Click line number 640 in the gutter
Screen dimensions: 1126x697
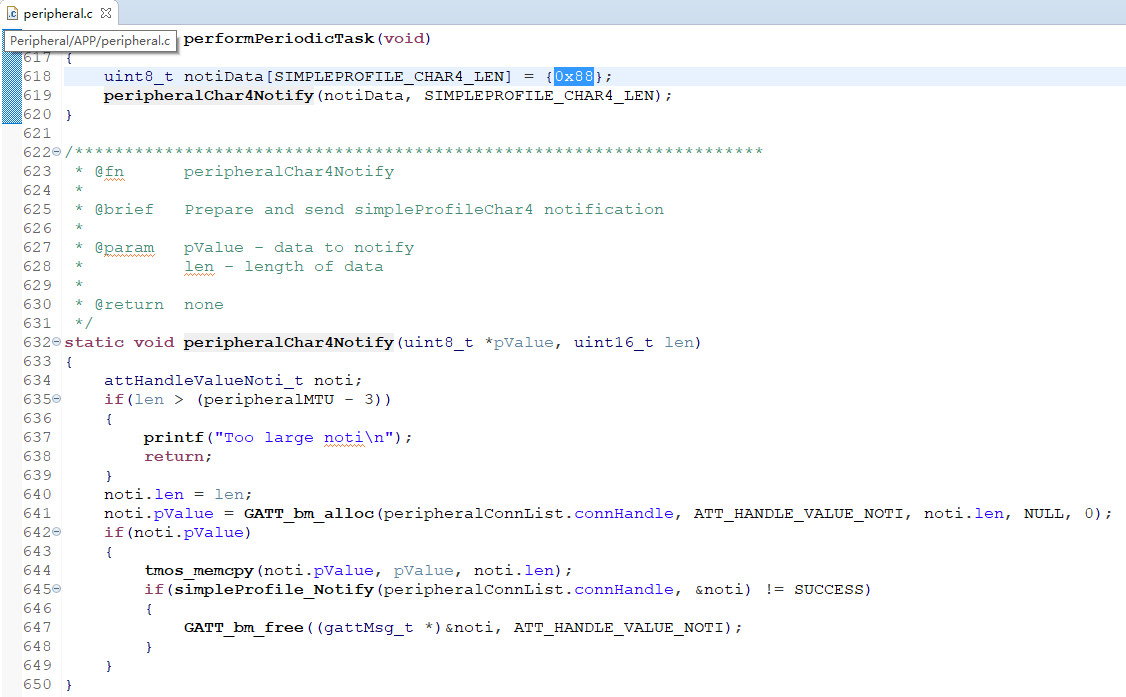point(37,494)
